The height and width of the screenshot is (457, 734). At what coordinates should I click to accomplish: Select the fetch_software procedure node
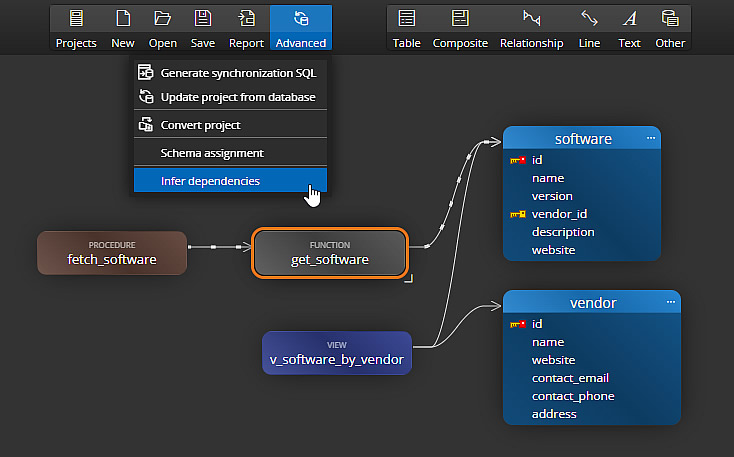coord(112,253)
